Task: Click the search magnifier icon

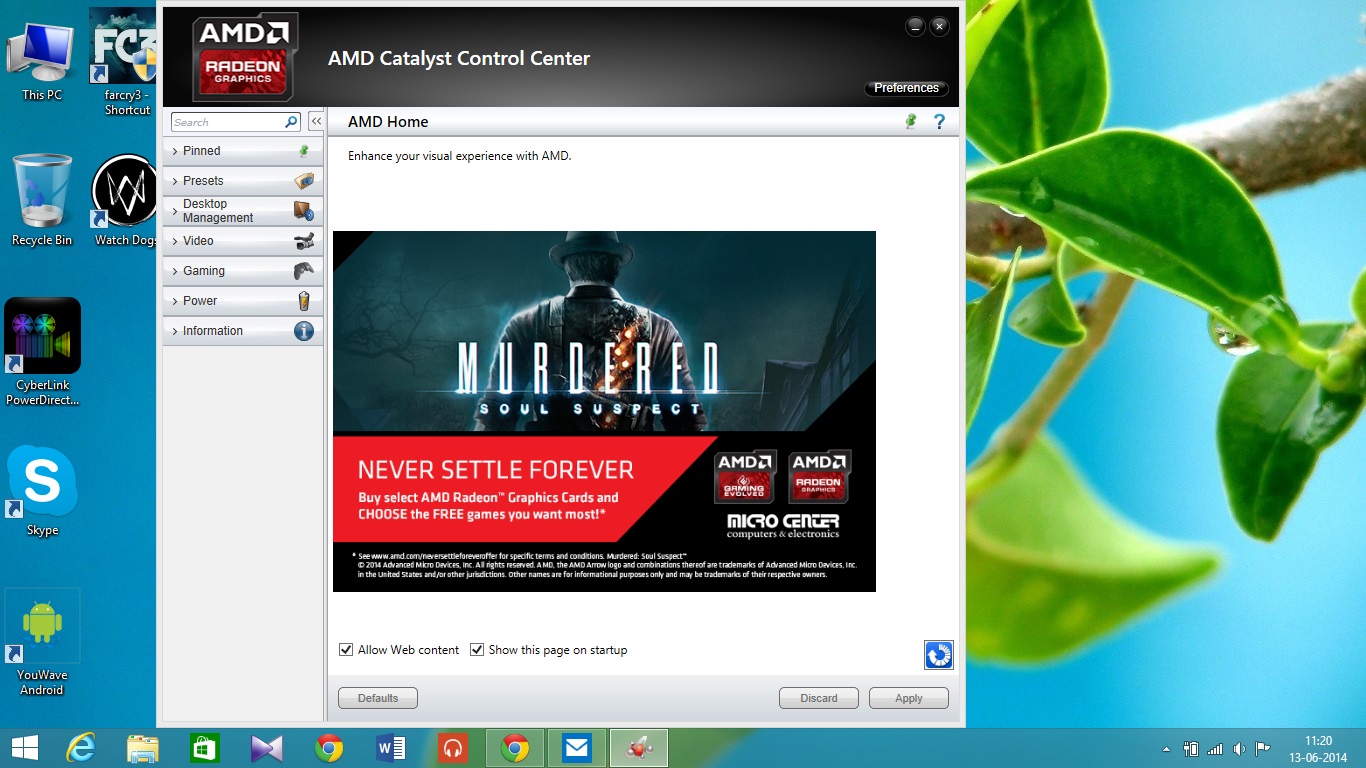Action: [x=291, y=122]
